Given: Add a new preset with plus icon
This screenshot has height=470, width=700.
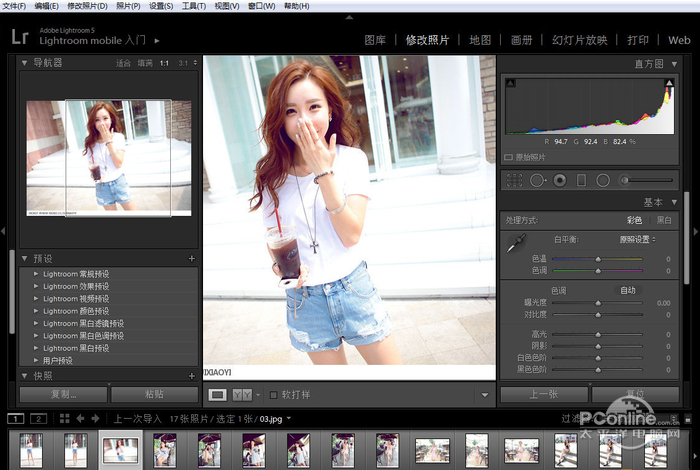Looking at the screenshot, I should coord(192,258).
